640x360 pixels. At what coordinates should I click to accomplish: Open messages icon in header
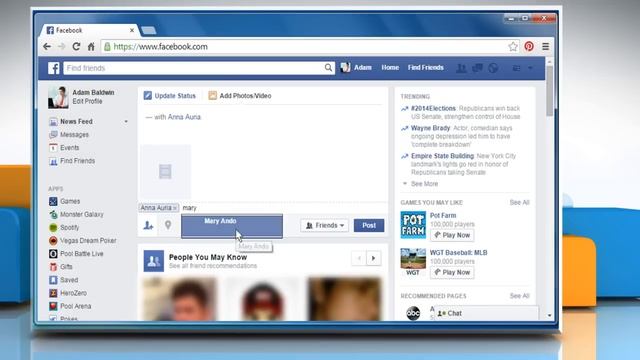477,68
